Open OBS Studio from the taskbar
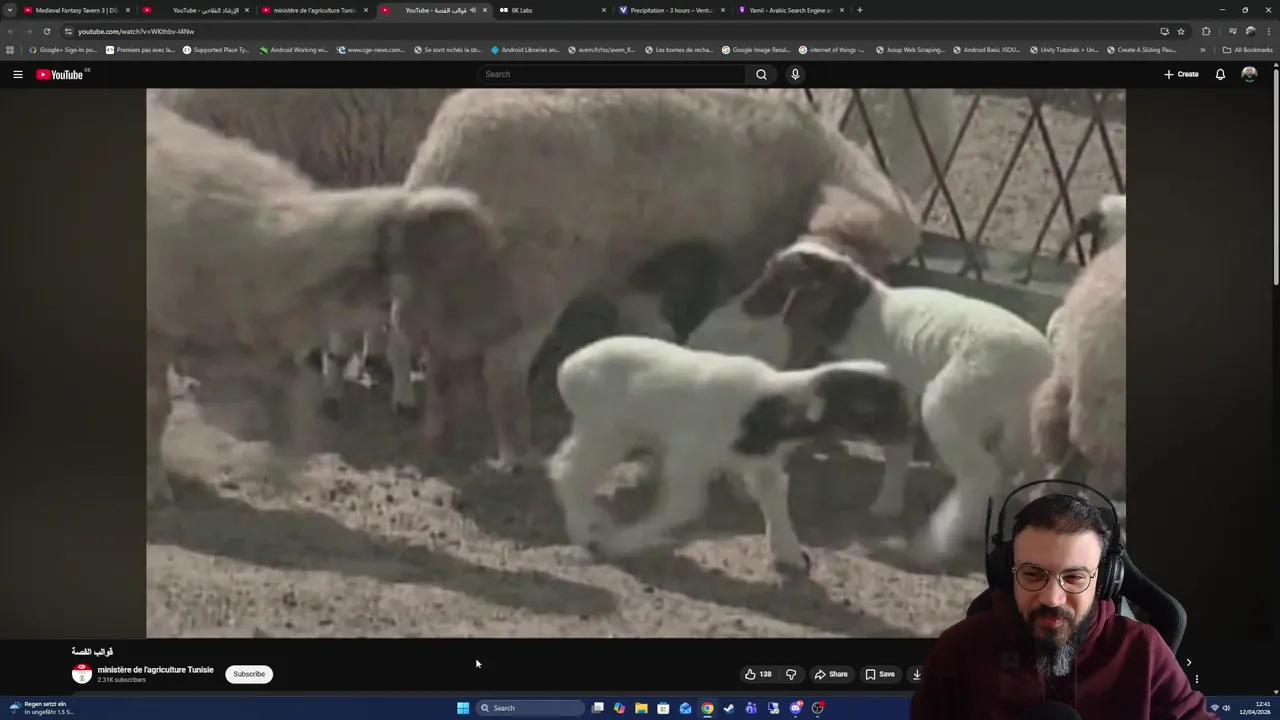 pyautogui.click(x=818, y=708)
